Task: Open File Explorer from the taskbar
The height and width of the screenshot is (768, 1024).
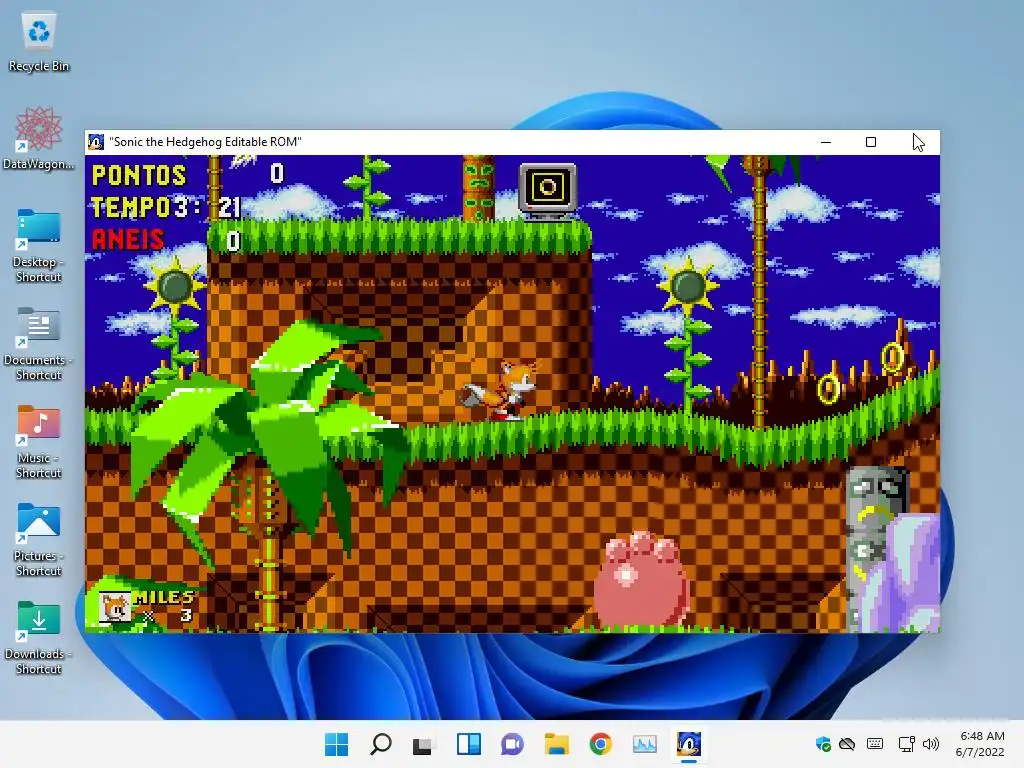Action: (x=556, y=744)
